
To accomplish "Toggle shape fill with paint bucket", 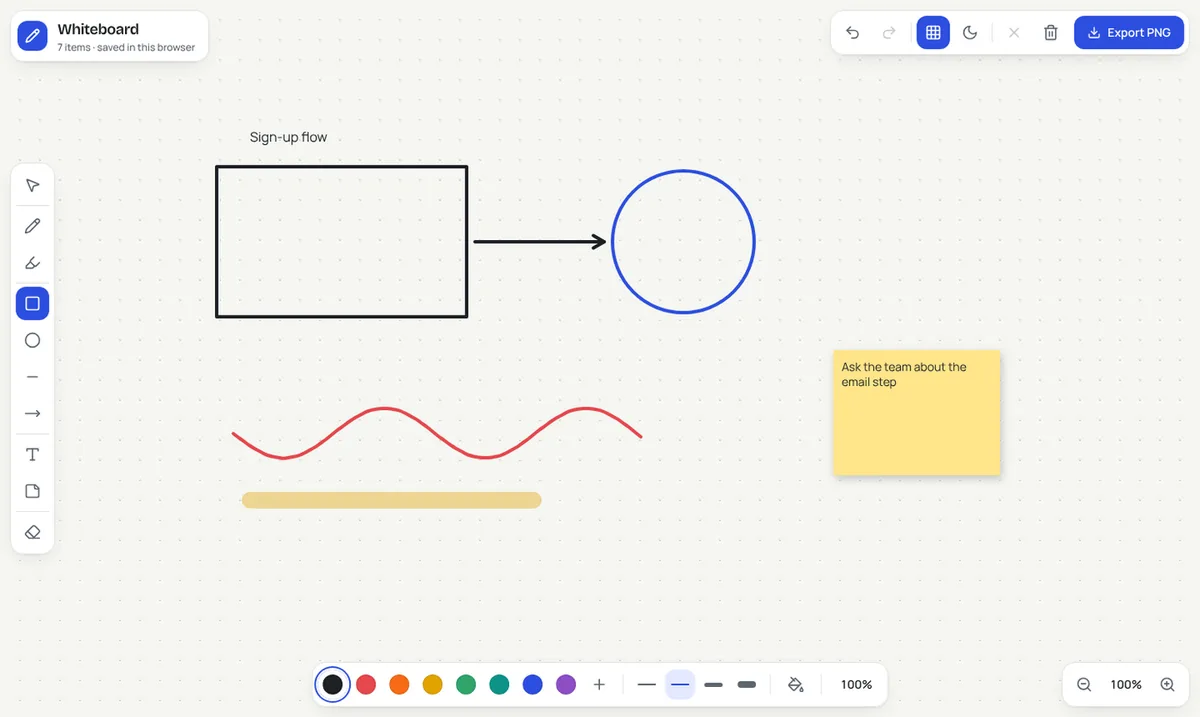I will point(796,685).
